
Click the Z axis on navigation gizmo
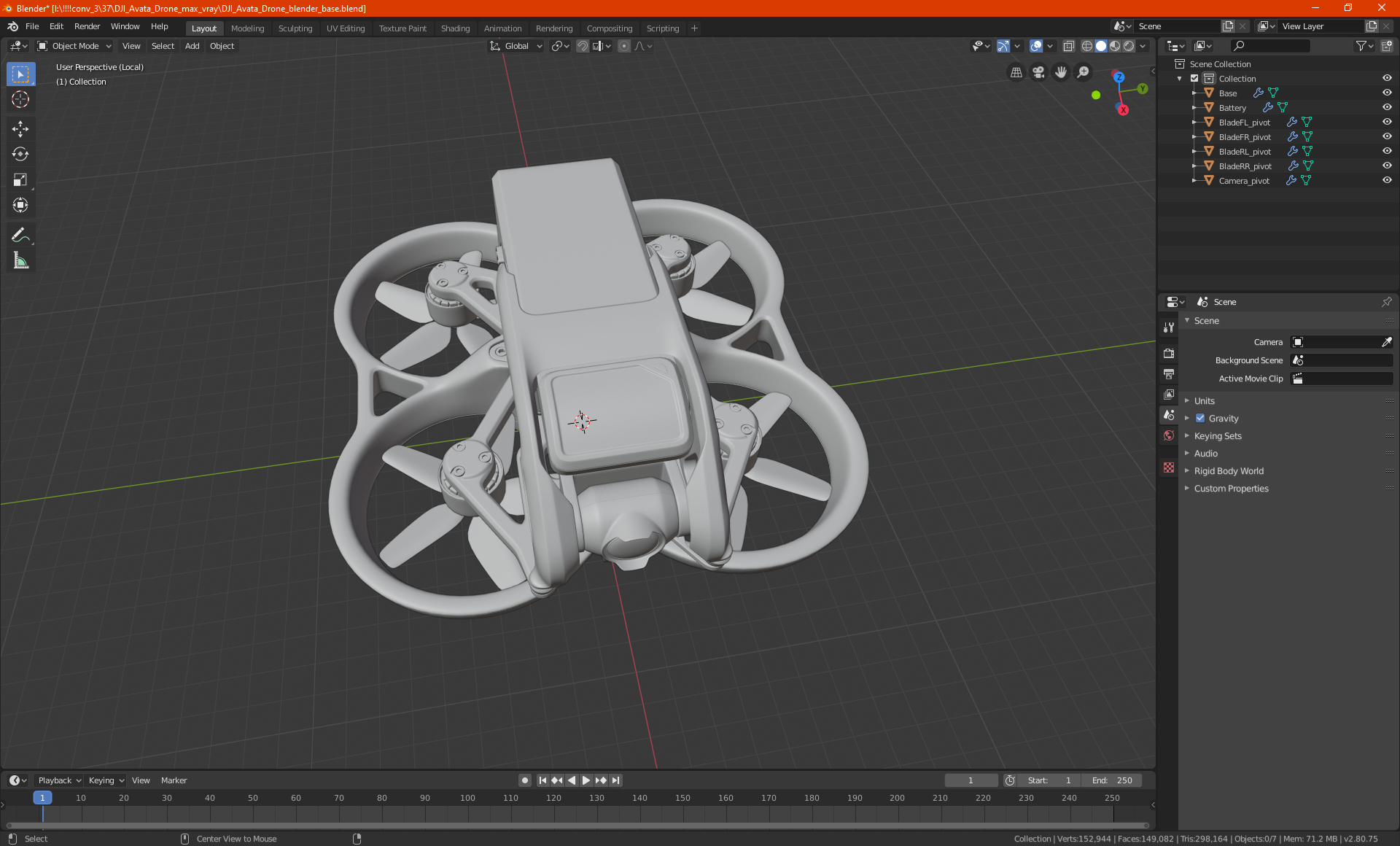click(x=1119, y=77)
